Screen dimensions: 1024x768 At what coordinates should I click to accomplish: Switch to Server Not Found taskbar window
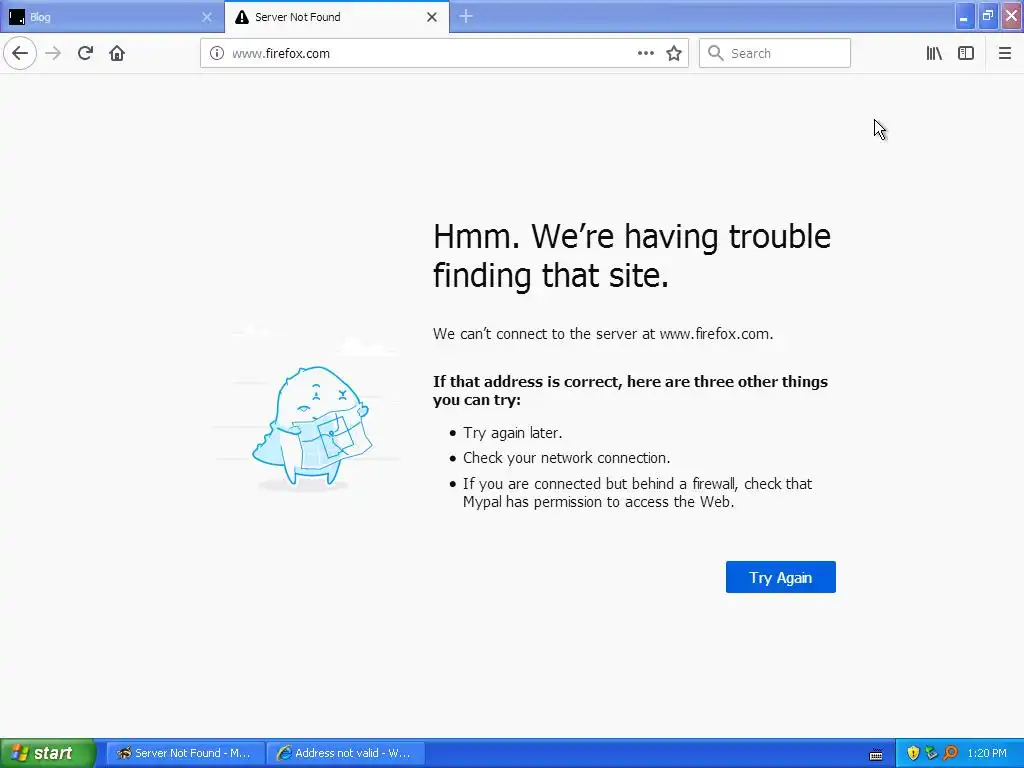(185, 753)
